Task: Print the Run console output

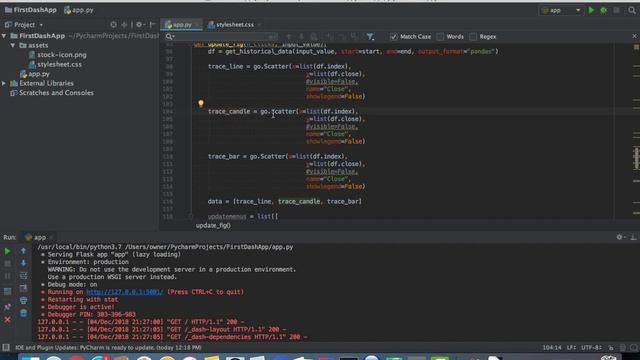Action: tap(23, 300)
